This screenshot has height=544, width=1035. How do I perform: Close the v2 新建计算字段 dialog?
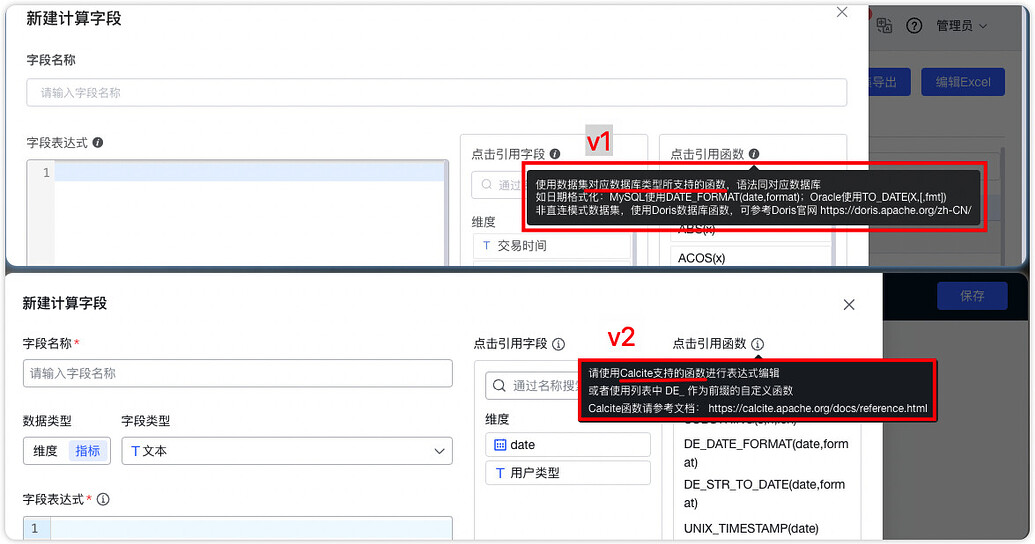(849, 304)
